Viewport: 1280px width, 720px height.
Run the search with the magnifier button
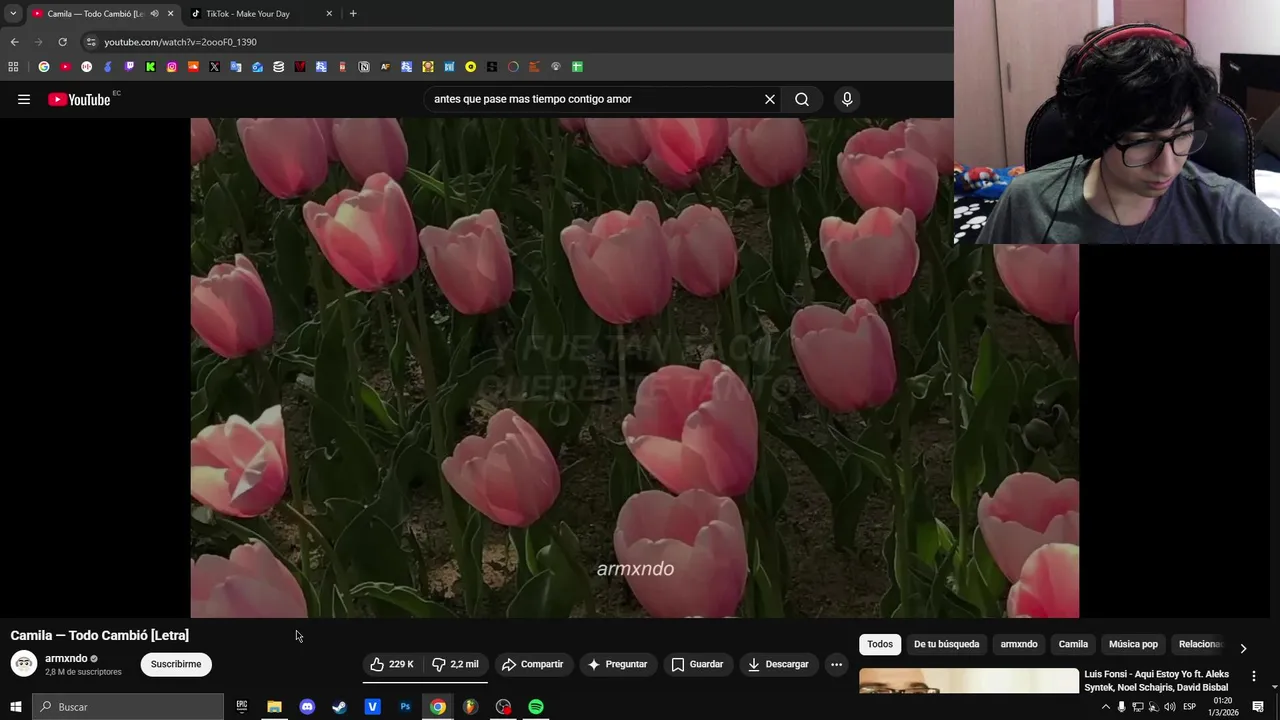tap(802, 99)
